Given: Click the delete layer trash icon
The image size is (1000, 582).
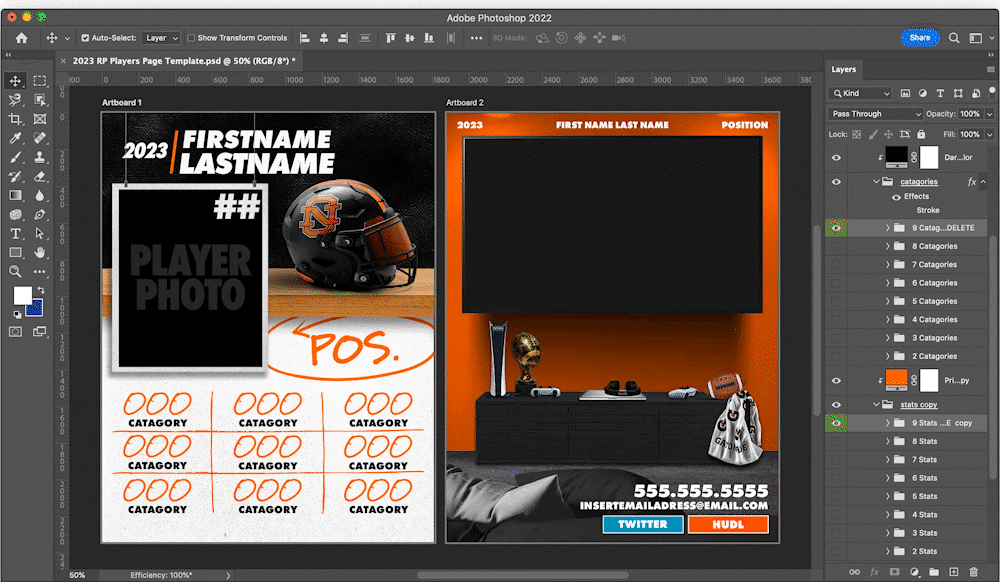Looking at the screenshot, I should [973, 572].
